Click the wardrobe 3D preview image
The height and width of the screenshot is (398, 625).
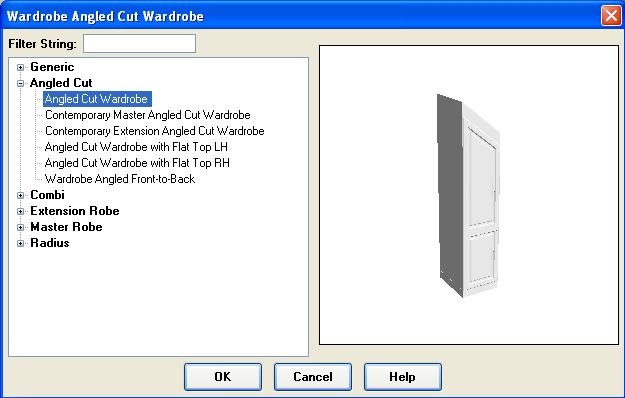(468, 195)
